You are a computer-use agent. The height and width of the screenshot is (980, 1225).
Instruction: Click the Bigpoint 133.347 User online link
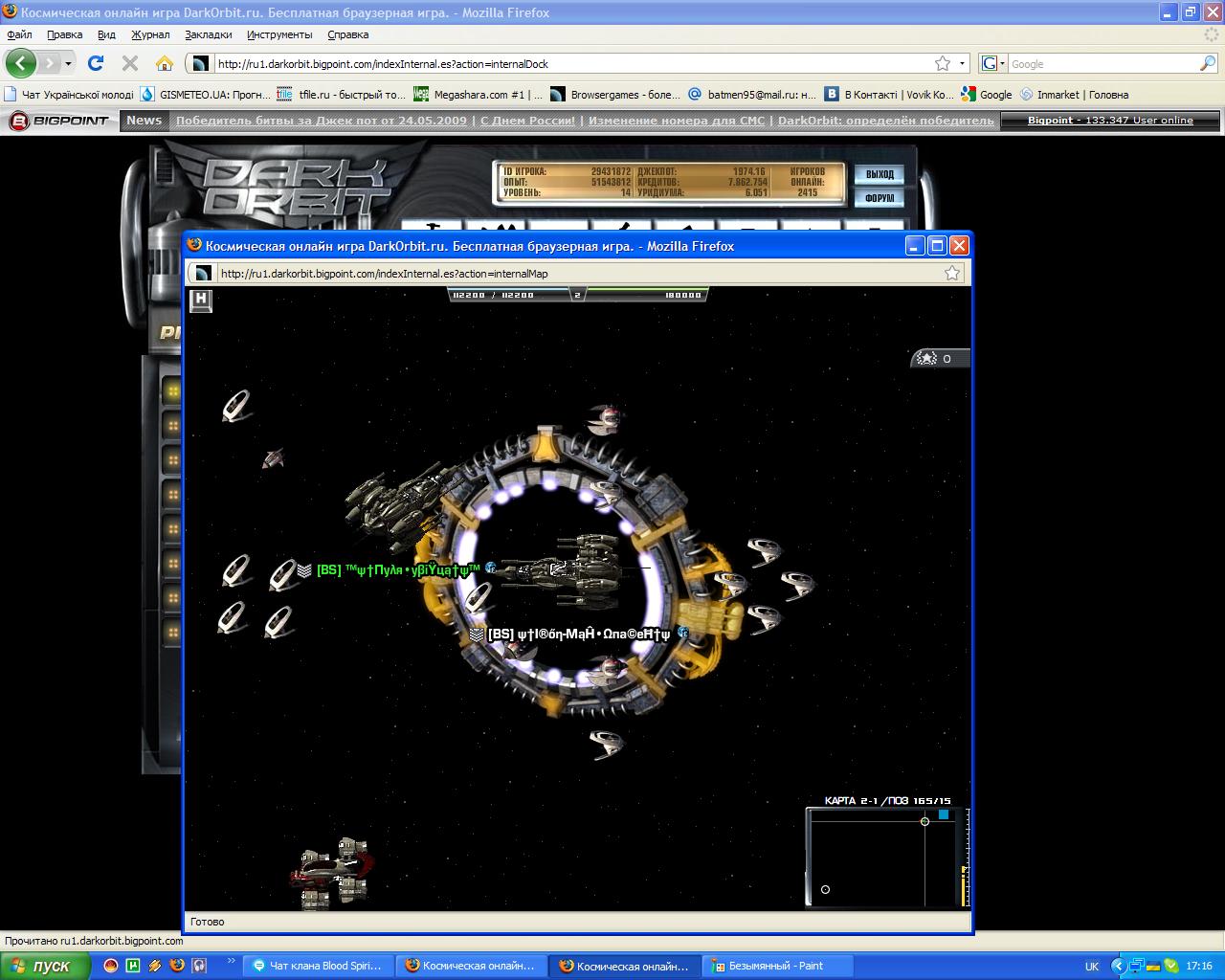tap(1110, 121)
